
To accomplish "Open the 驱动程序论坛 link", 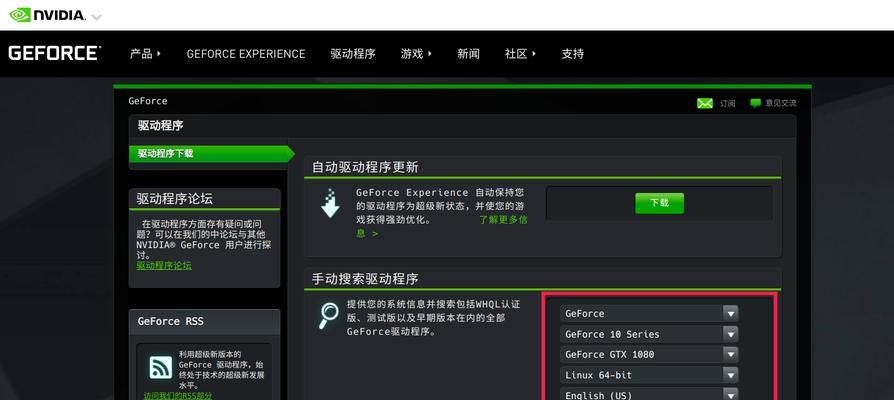I will [164, 266].
